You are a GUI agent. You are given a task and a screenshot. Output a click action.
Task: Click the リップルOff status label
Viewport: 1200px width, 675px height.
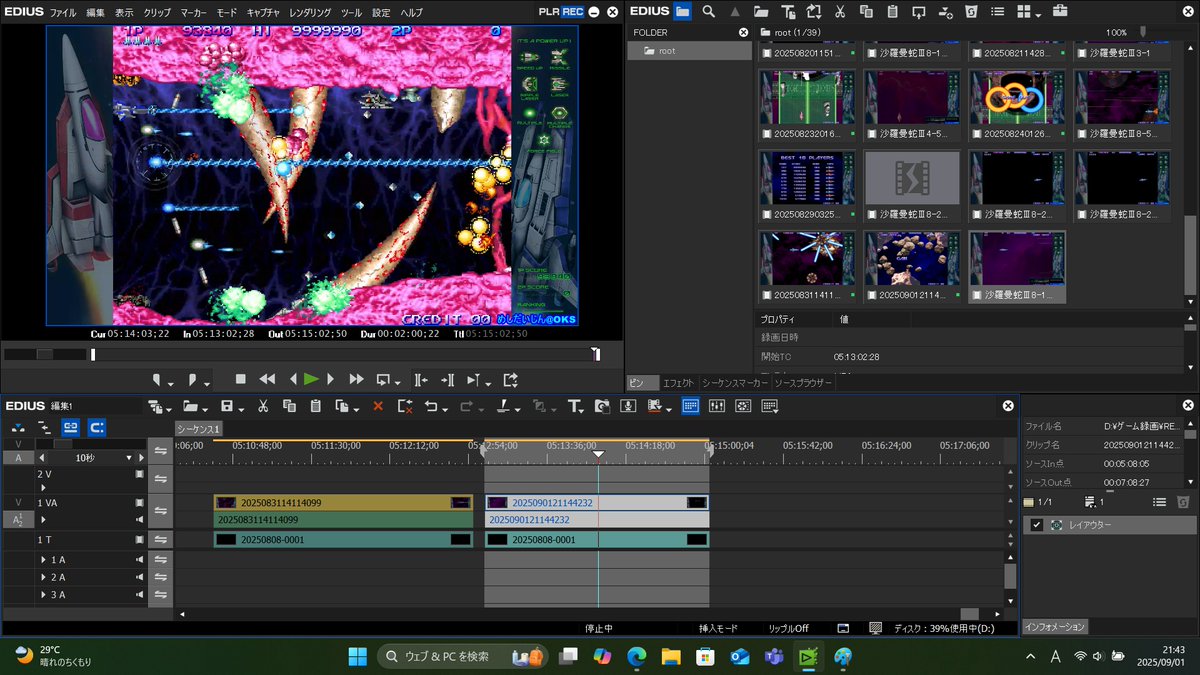click(789, 628)
